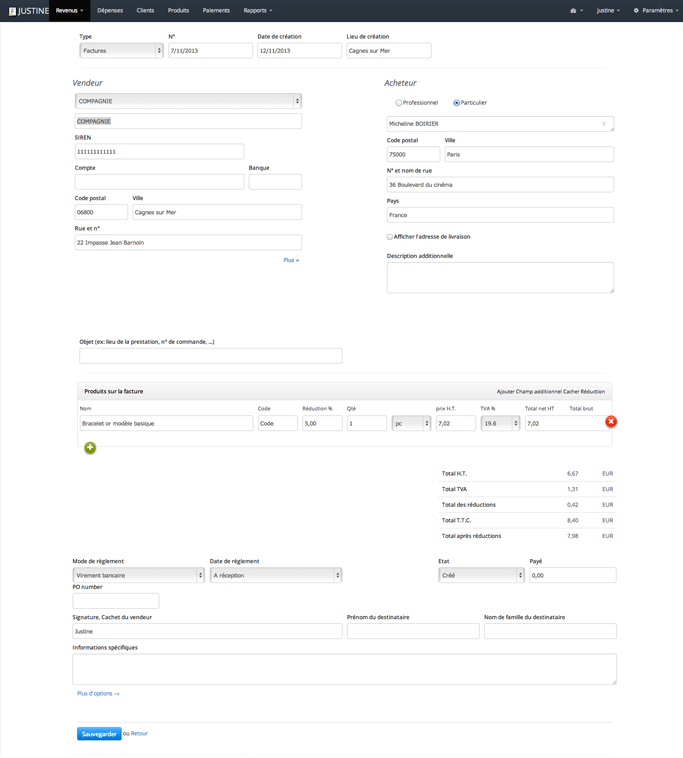The height and width of the screenshot is (758, 683).
Task: Click the Sauvegarder button
Action: coord(99,734)
